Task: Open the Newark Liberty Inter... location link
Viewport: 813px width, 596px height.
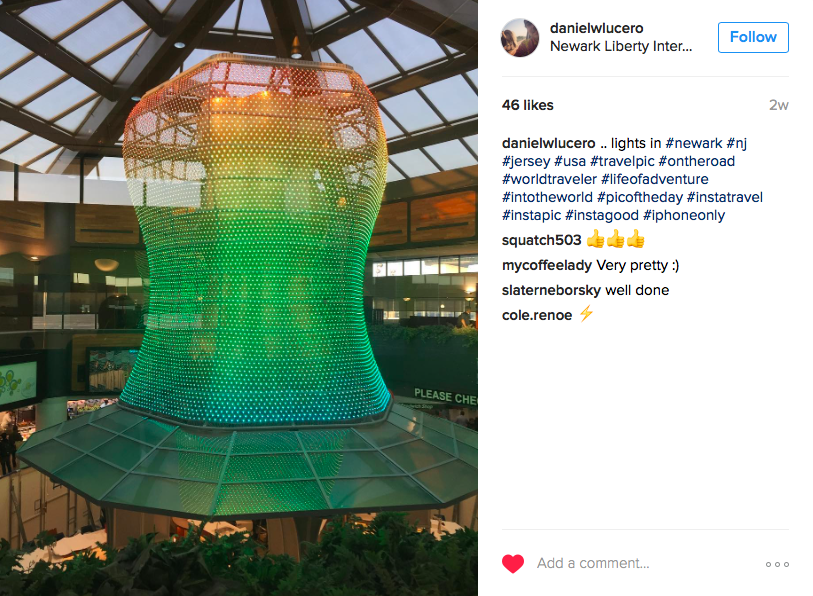Action: 621,46
